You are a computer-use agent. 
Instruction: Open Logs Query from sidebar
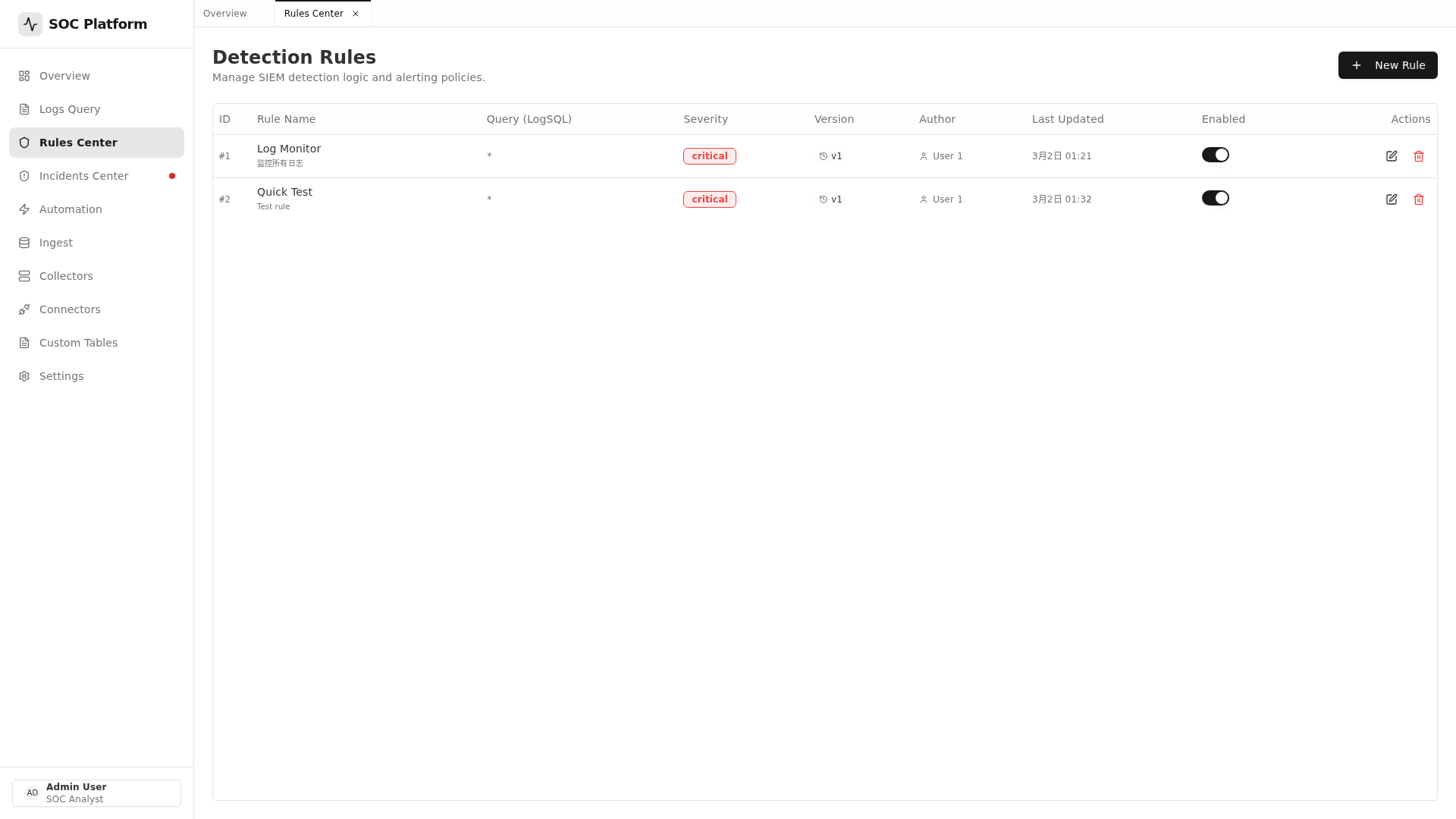pyautogui.click(x=70, y=109)
